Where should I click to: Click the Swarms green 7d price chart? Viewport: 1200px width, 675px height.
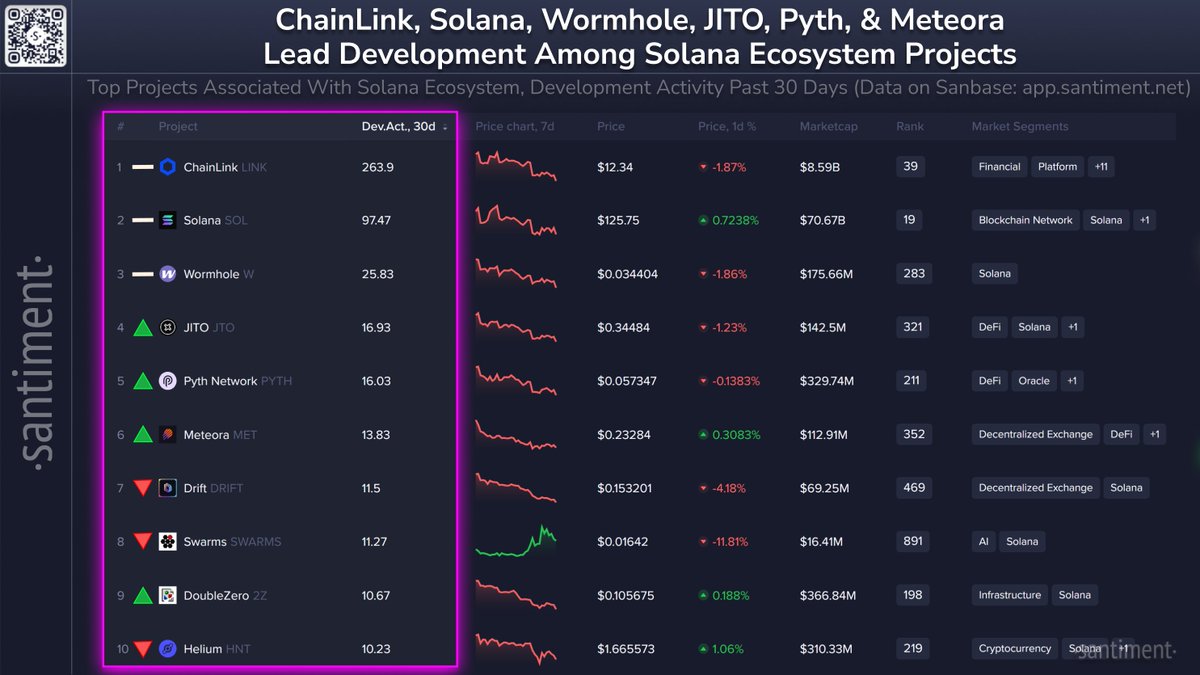tap(515, 541)
